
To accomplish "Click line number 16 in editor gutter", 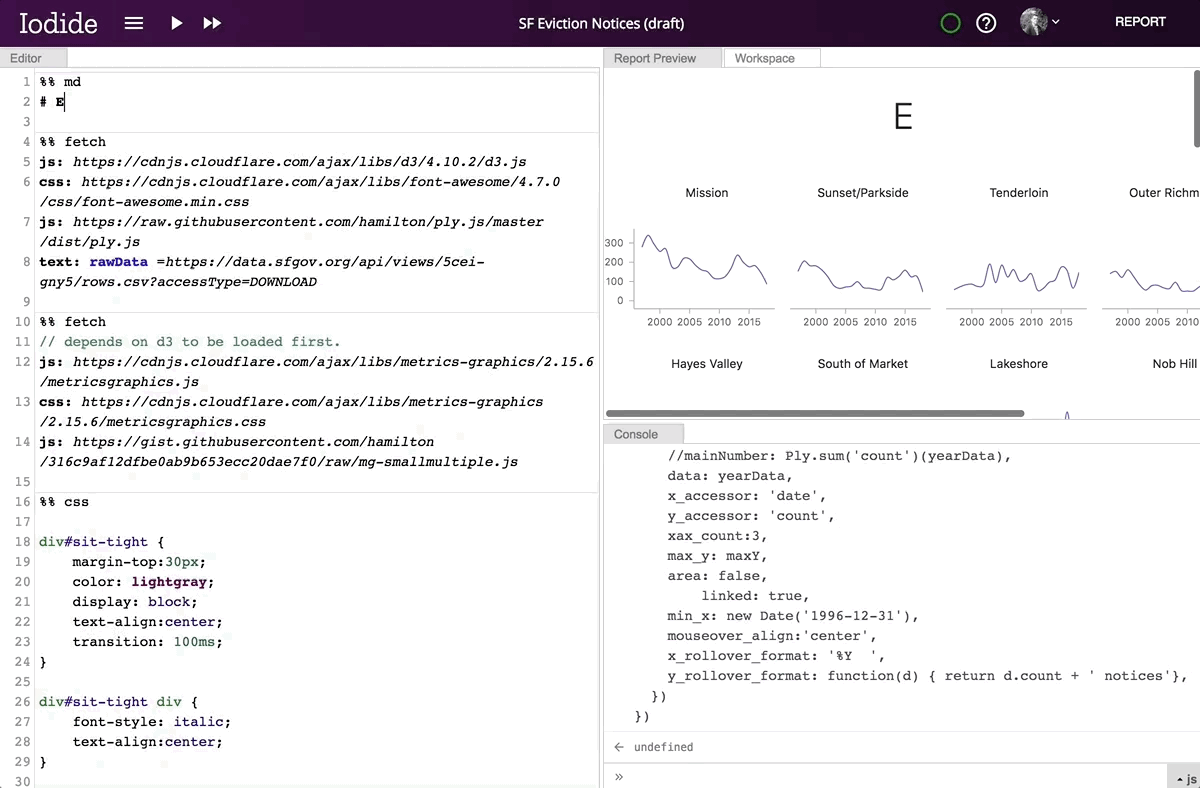I will (x=22, y=502).
